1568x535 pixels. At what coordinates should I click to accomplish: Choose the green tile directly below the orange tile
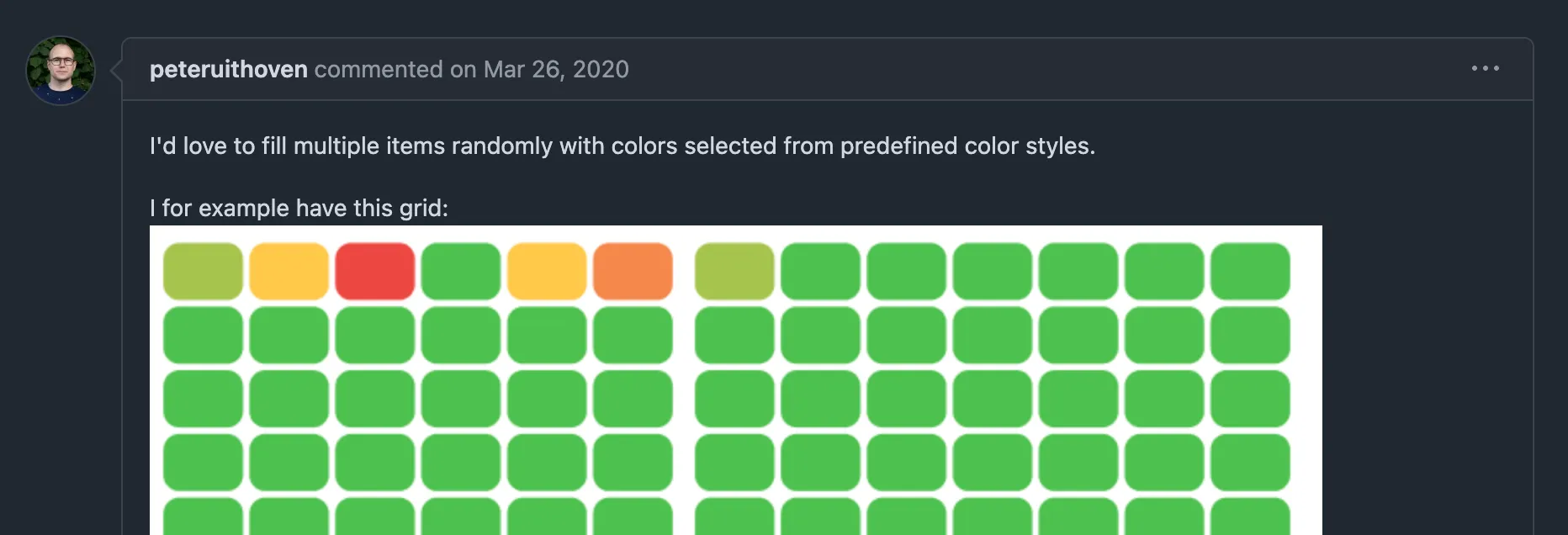coord(633,335)
